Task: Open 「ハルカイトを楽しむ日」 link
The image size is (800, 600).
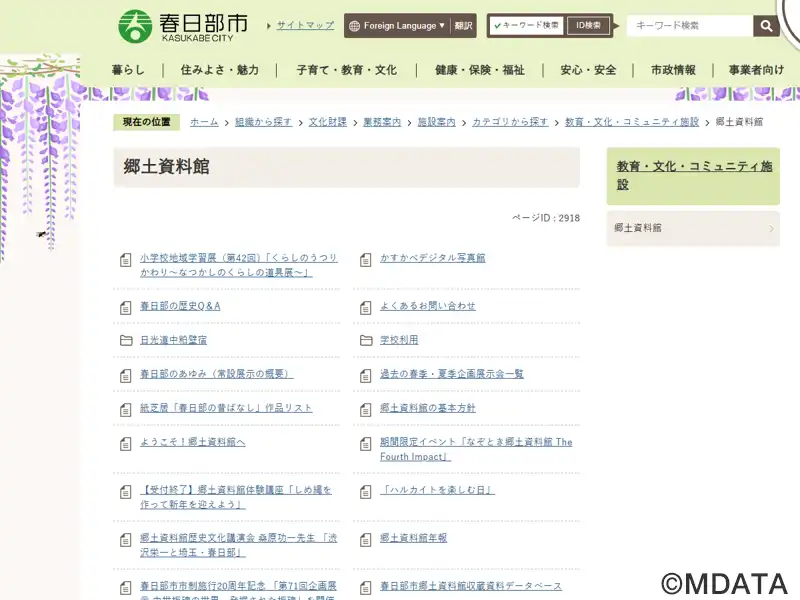Action: coord(437,490)
